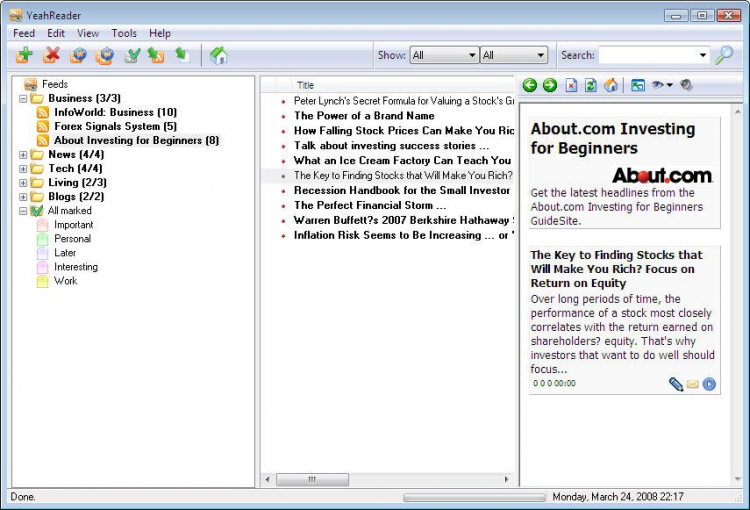Click the magnifier search icon

point(724,55)
